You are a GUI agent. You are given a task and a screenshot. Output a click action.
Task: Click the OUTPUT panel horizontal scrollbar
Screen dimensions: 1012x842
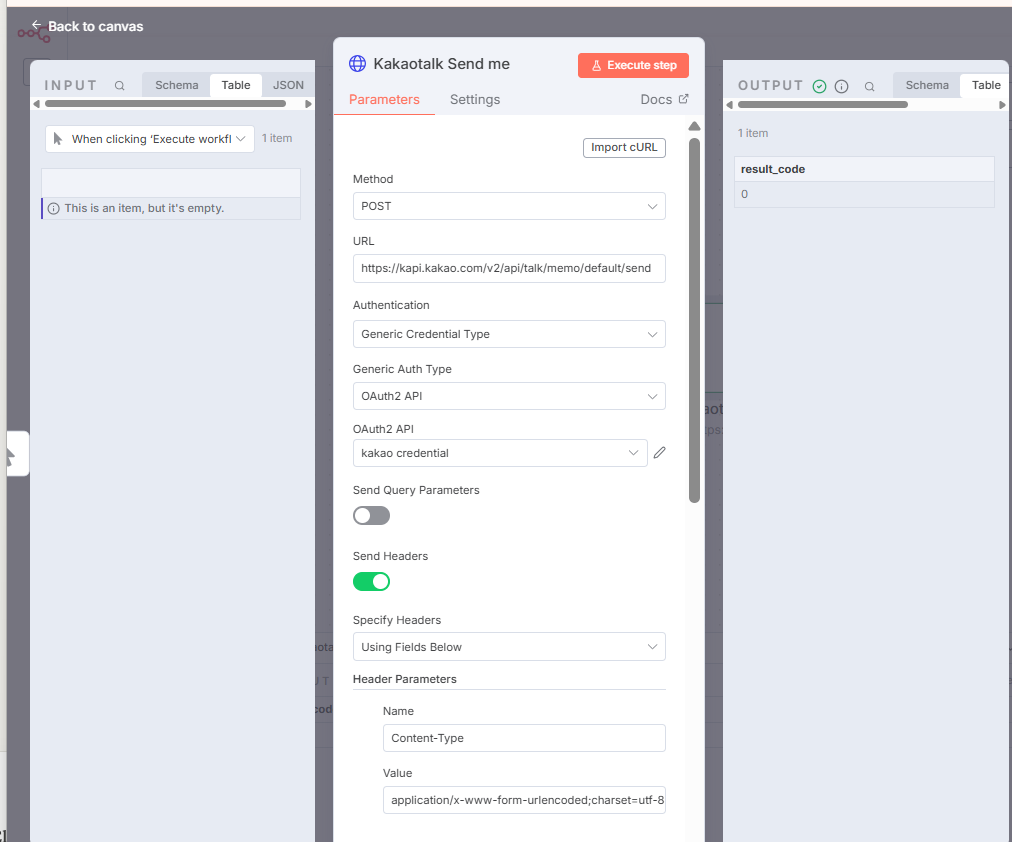click(822, 104)
